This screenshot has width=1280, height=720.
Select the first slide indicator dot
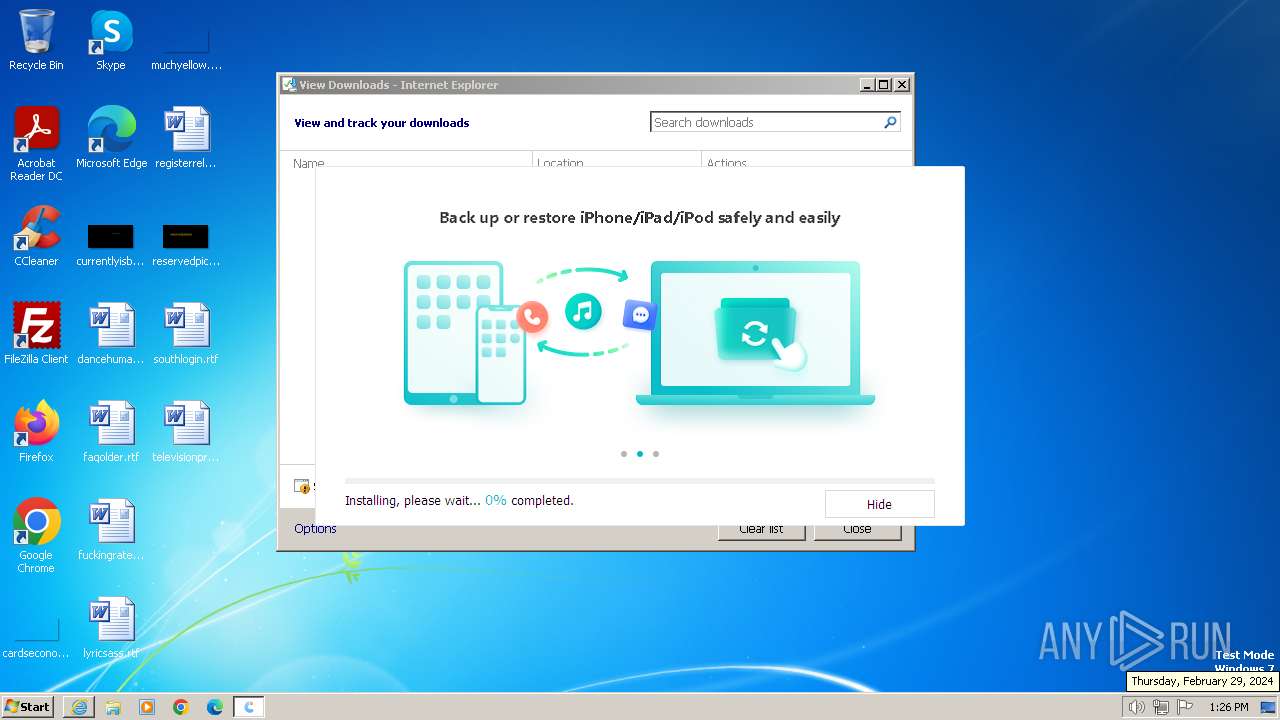pos(624,454)
